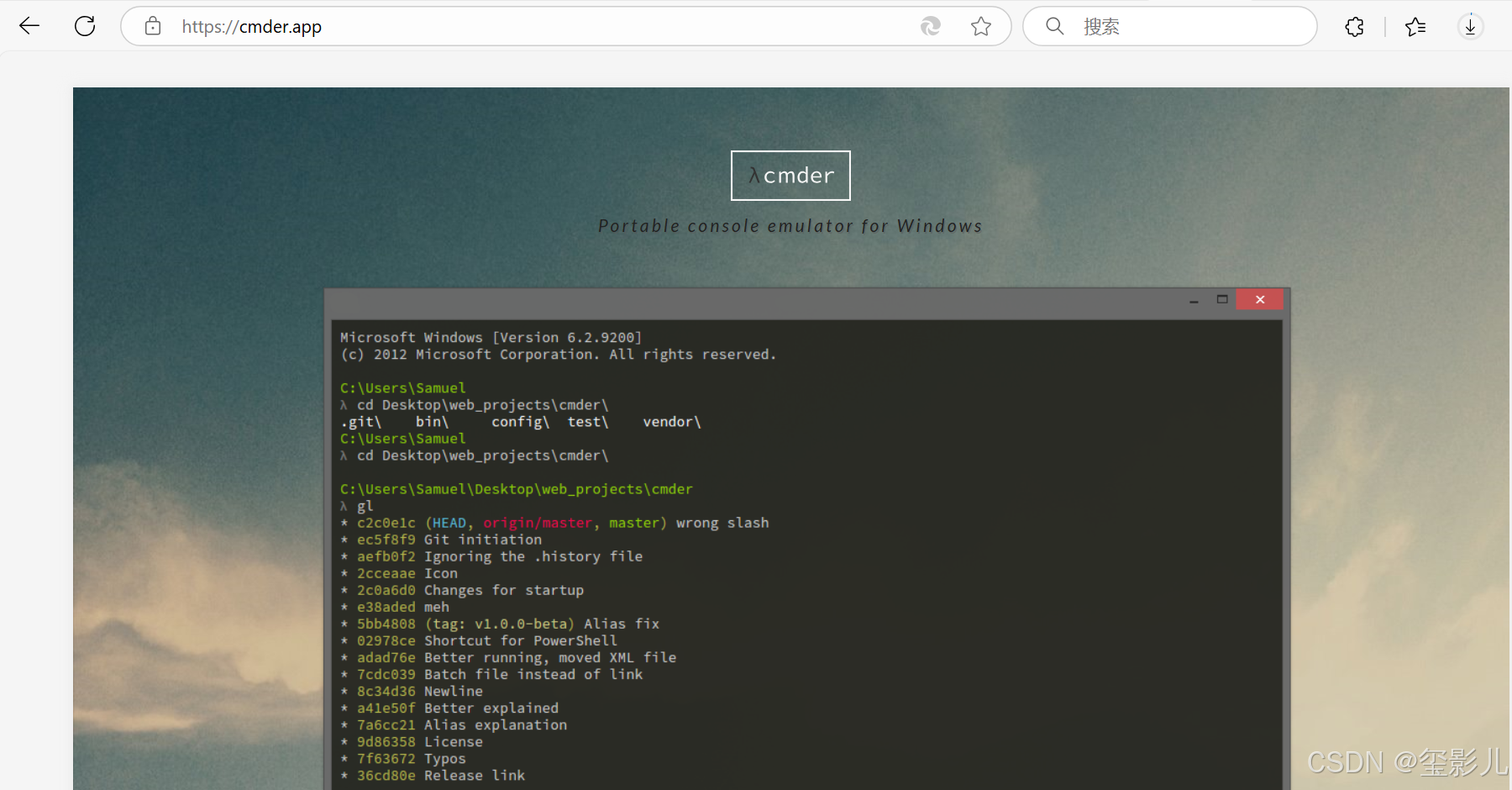Image resolution: width=1512 pixels, height=790 pixels.
Task: Click the '8c34d36 Newline' commit line
Action: point(412,691)
